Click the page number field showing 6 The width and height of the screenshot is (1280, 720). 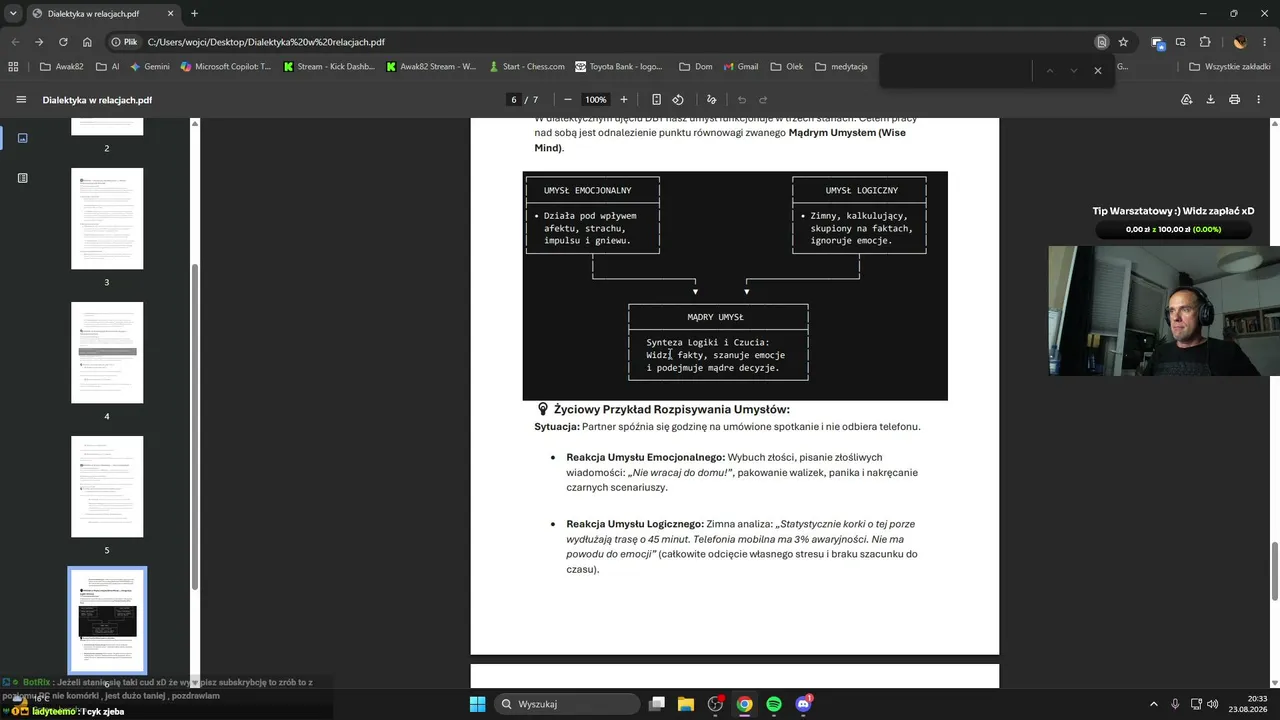click(514, 100)
